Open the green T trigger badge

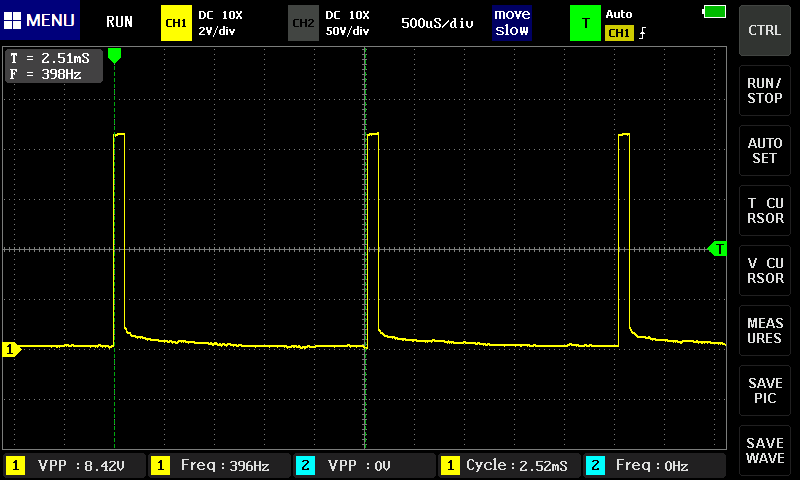(585, 23)
